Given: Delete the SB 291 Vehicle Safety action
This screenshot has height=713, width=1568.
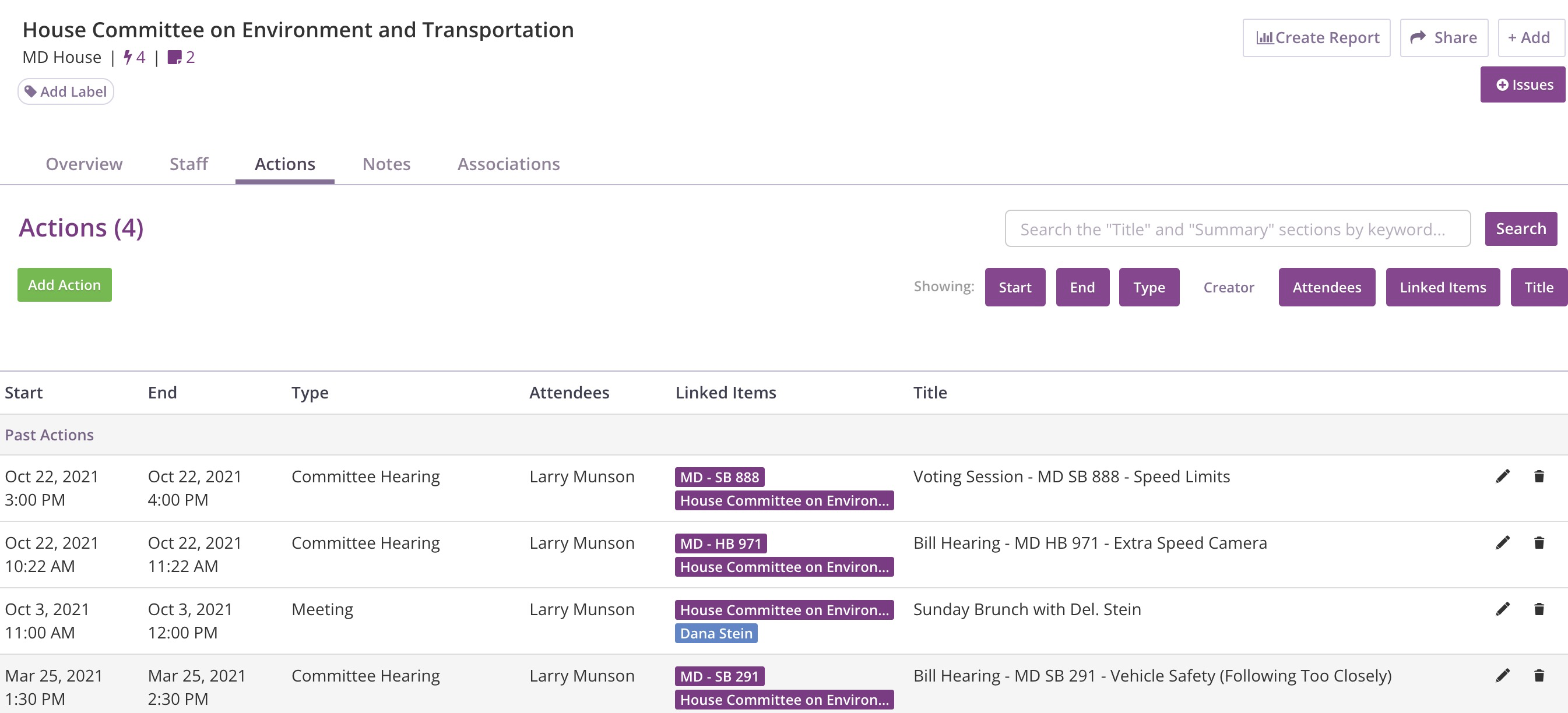Looking at the screenshot, I should pos(1539,675).
